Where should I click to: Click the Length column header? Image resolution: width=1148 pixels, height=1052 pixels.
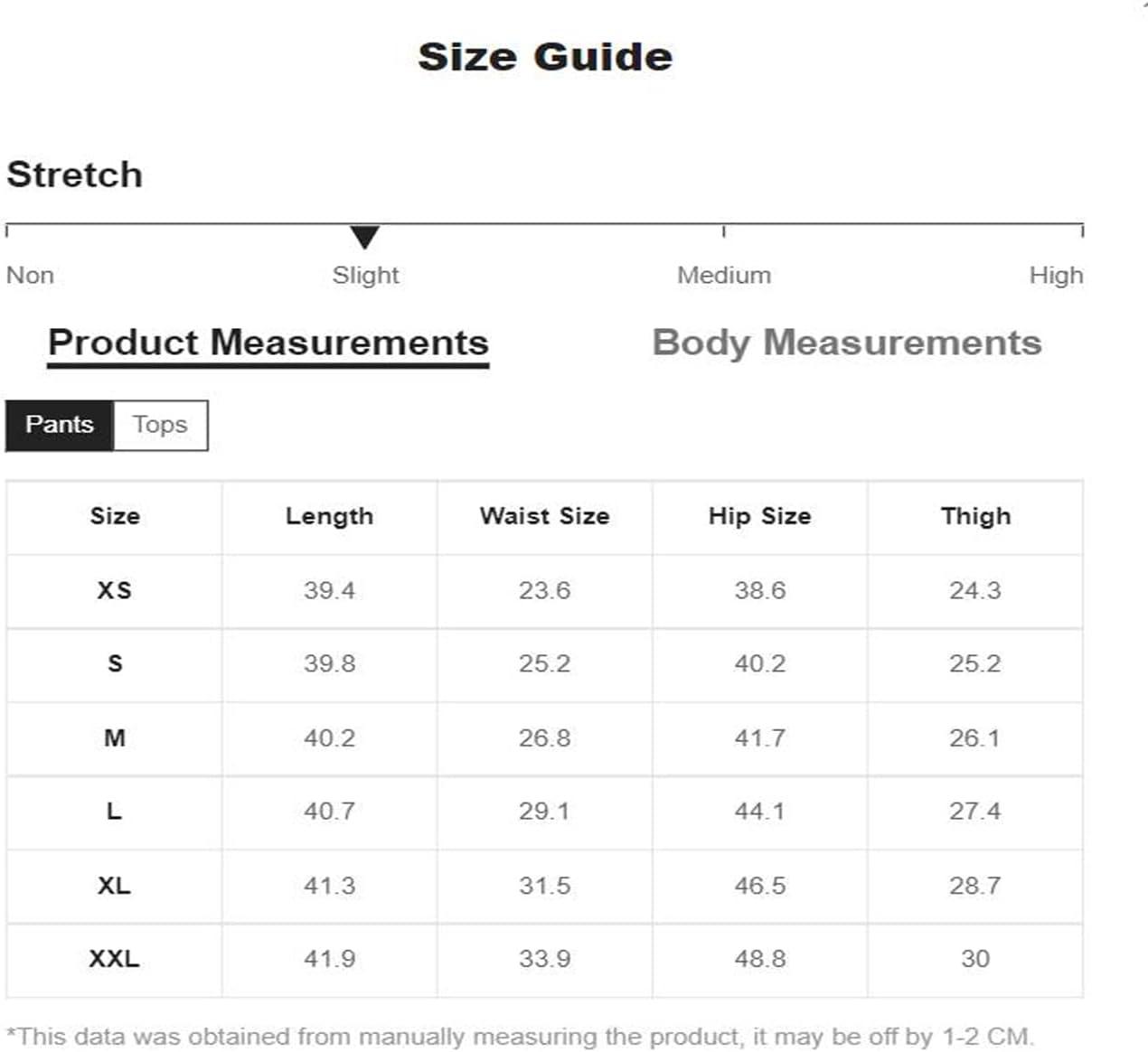(329, 516)
